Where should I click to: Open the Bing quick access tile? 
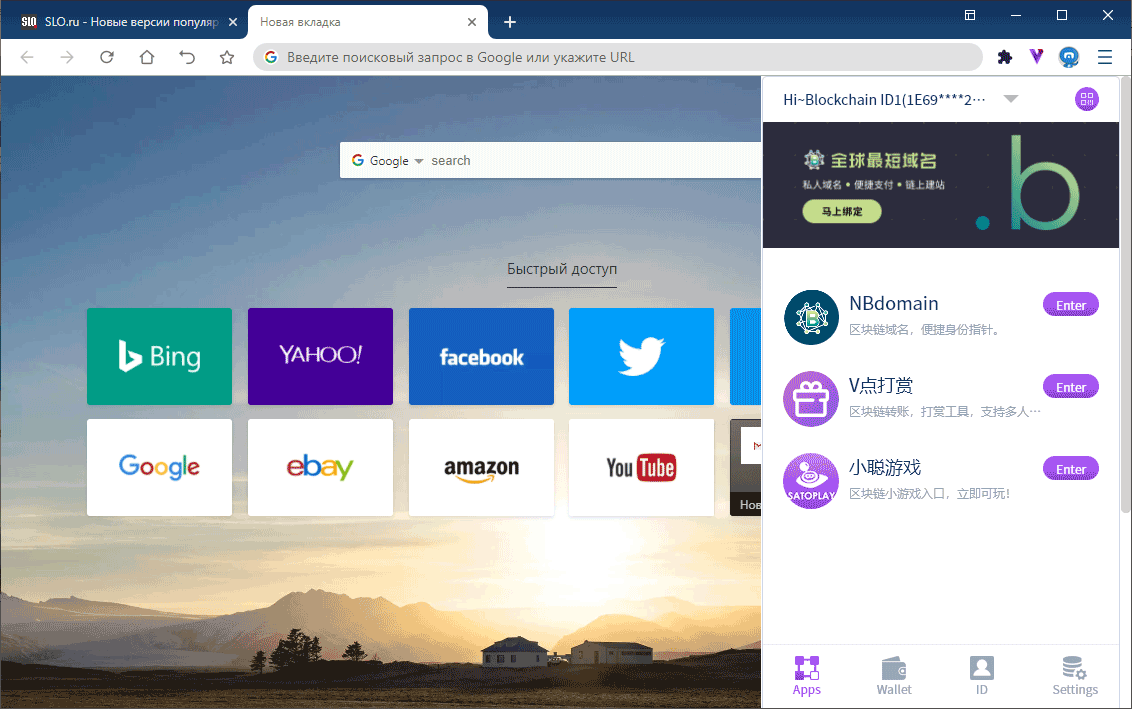coord(160,357)
